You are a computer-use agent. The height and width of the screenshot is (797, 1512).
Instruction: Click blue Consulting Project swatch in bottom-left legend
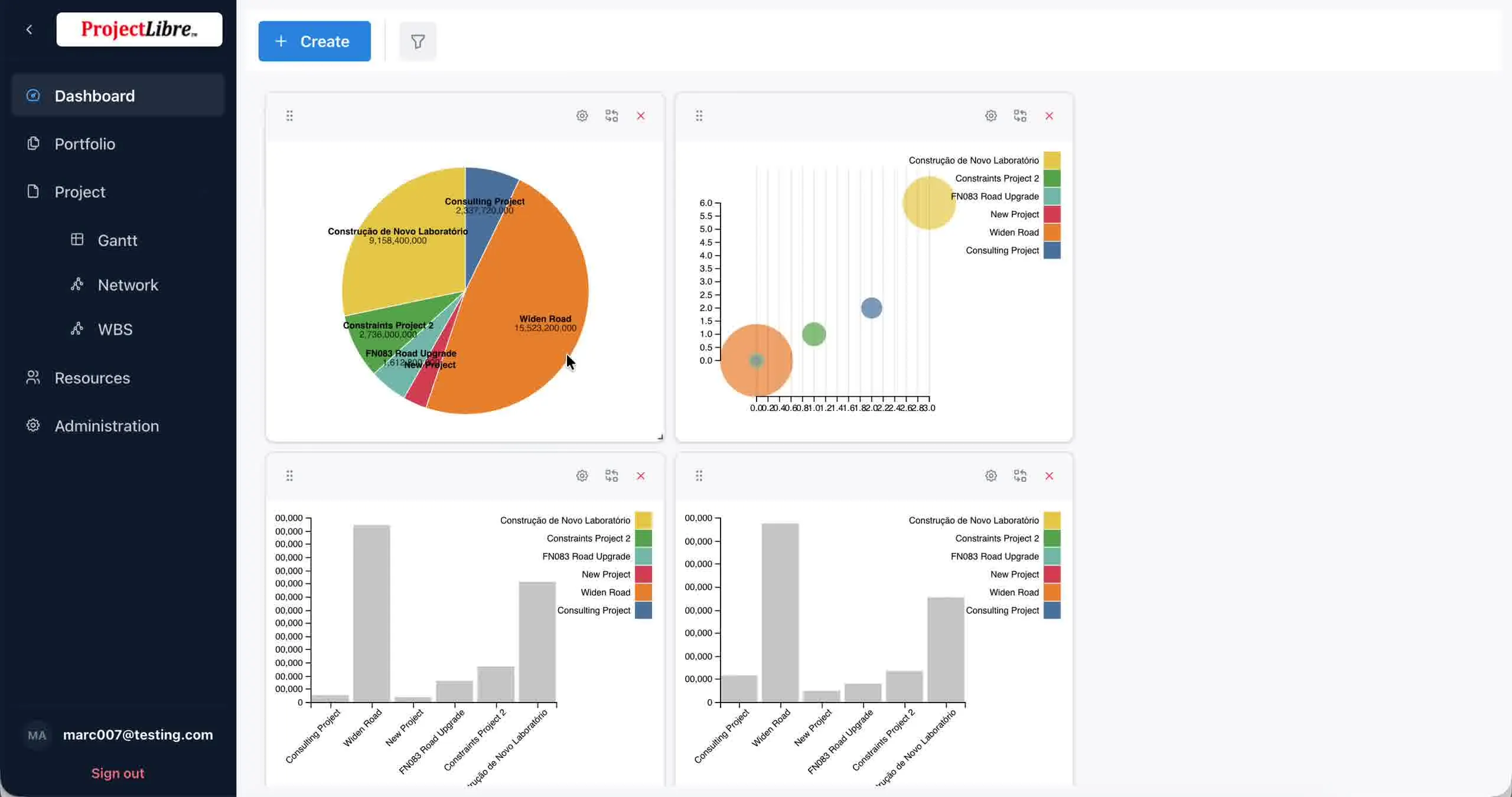(643, 610)
